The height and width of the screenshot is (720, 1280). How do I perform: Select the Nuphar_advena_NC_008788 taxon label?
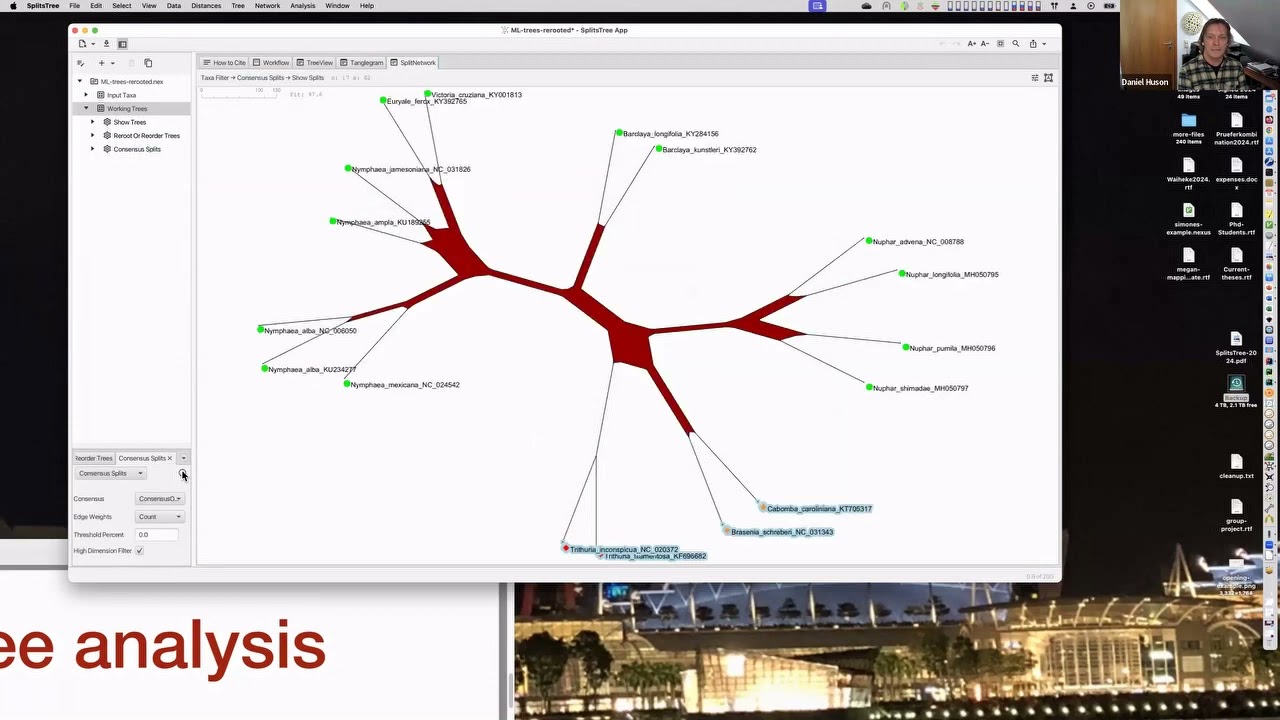click(918, 242)
